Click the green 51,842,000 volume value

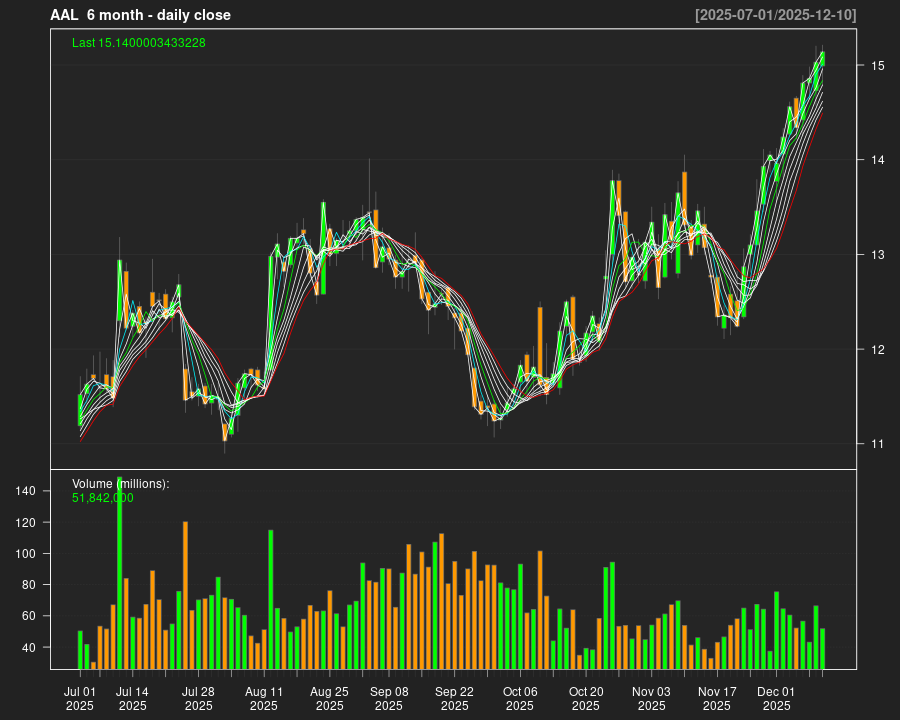pyautogui.click(x=103, y=497)
